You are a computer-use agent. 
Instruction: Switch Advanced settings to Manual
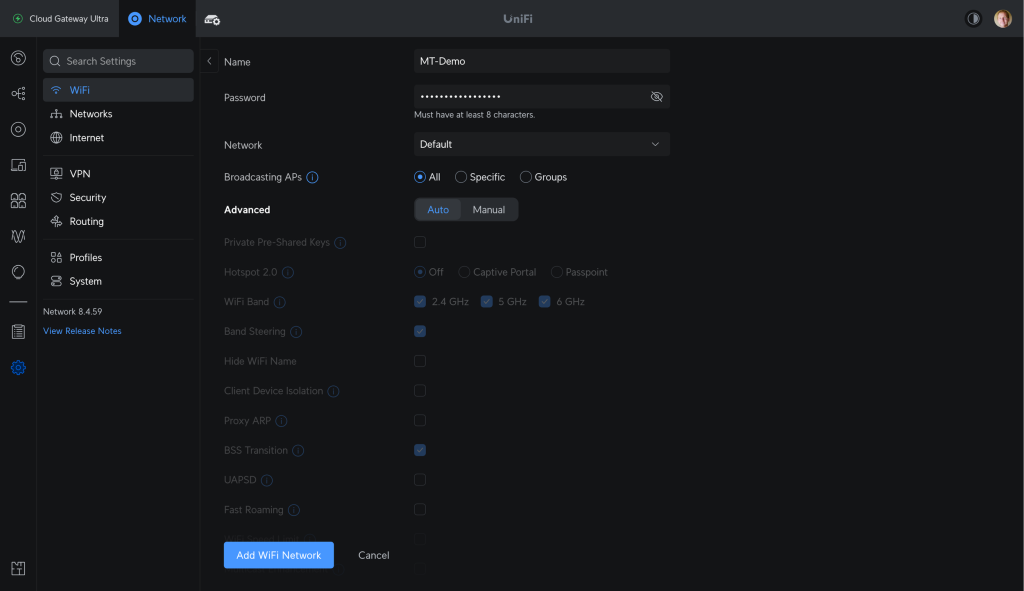489,210
